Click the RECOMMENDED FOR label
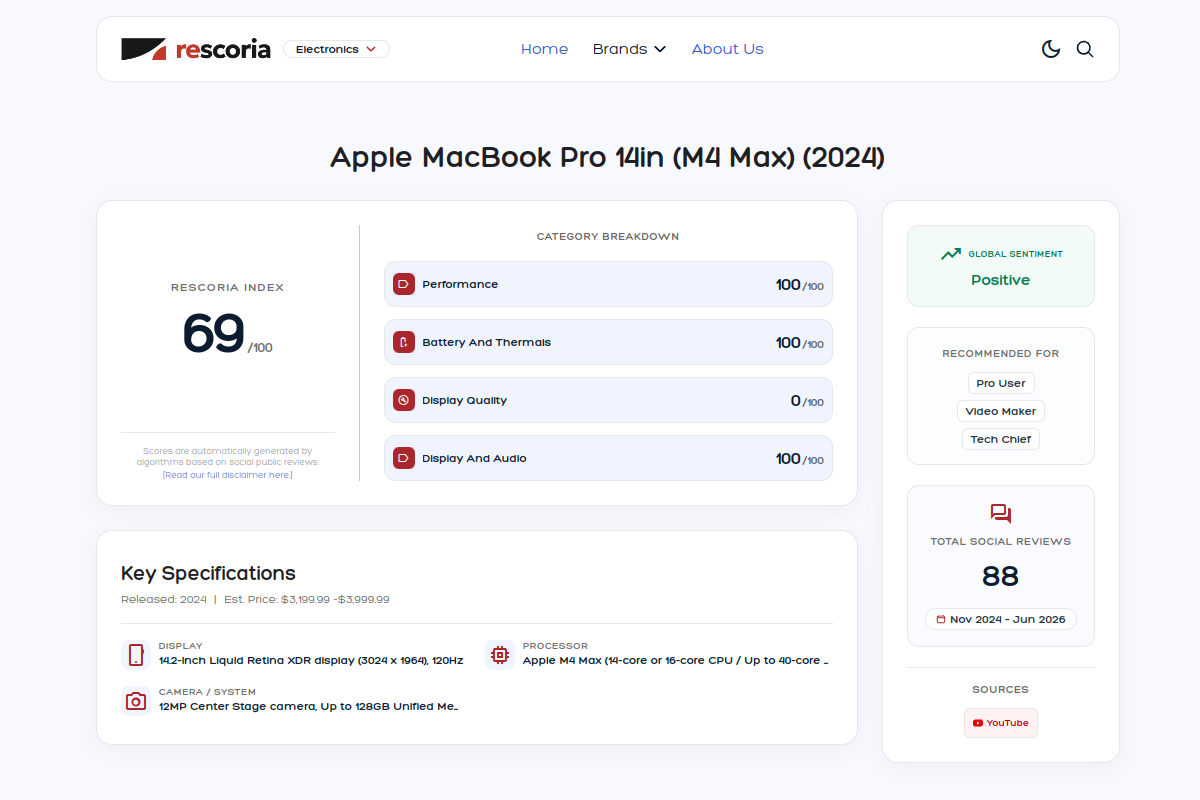 point(1001,353)
